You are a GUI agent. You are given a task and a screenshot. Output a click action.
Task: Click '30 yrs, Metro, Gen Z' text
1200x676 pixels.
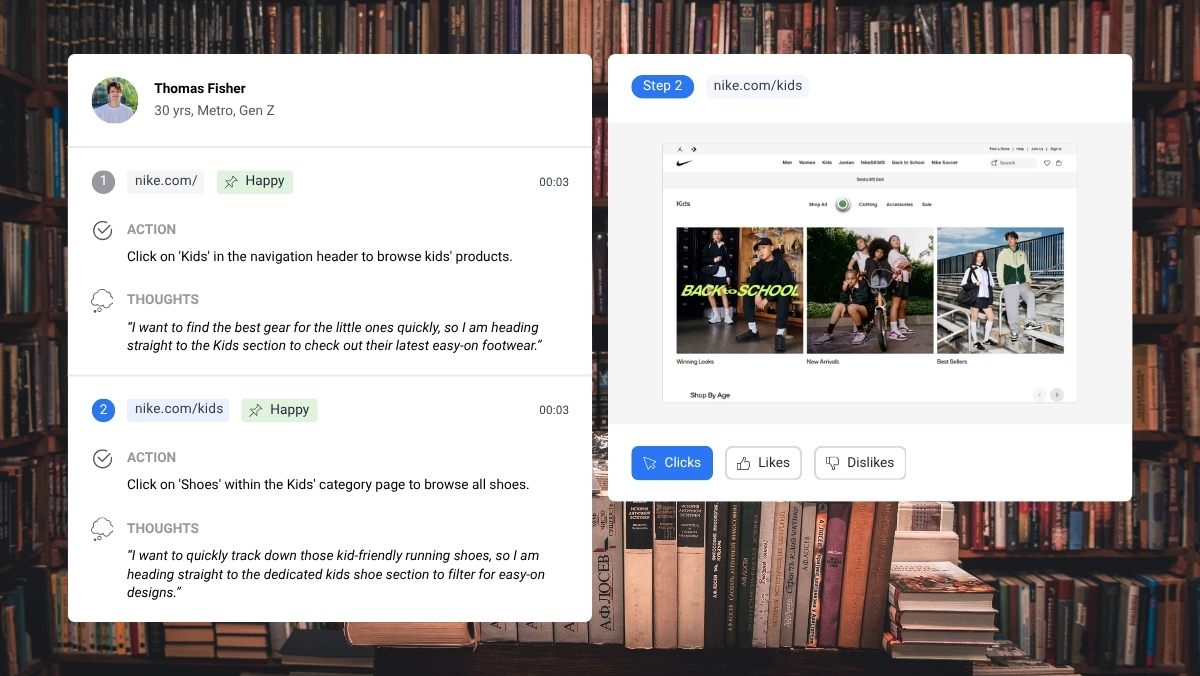(x=214, y=111)
